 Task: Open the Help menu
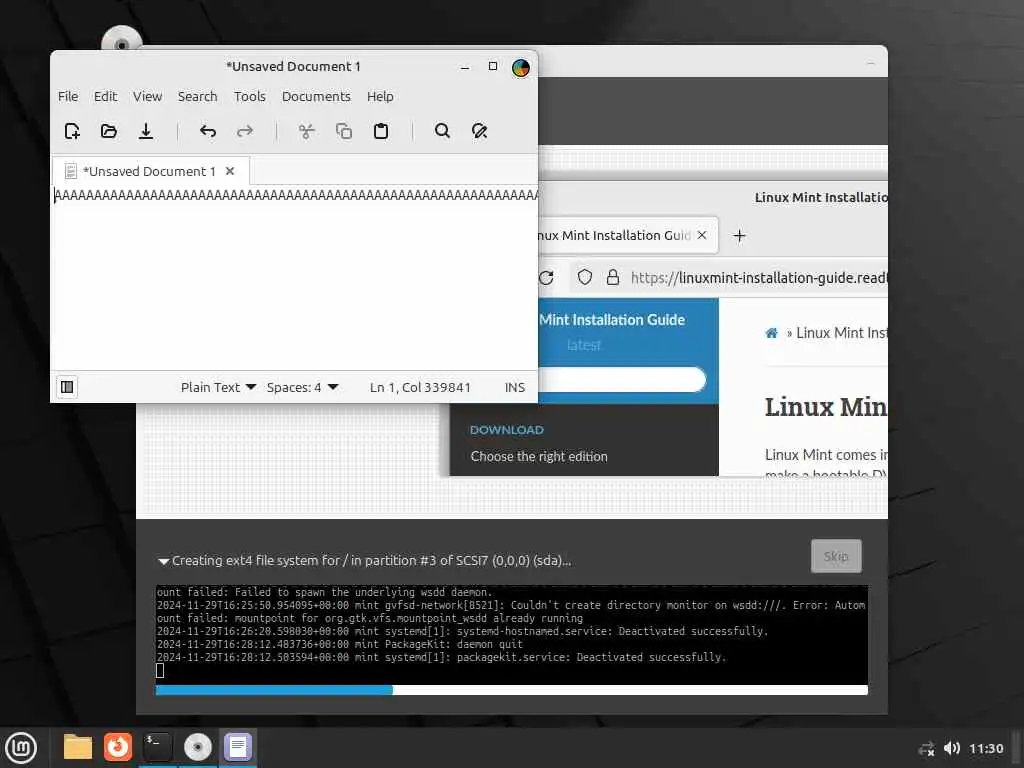click(380, 97)
